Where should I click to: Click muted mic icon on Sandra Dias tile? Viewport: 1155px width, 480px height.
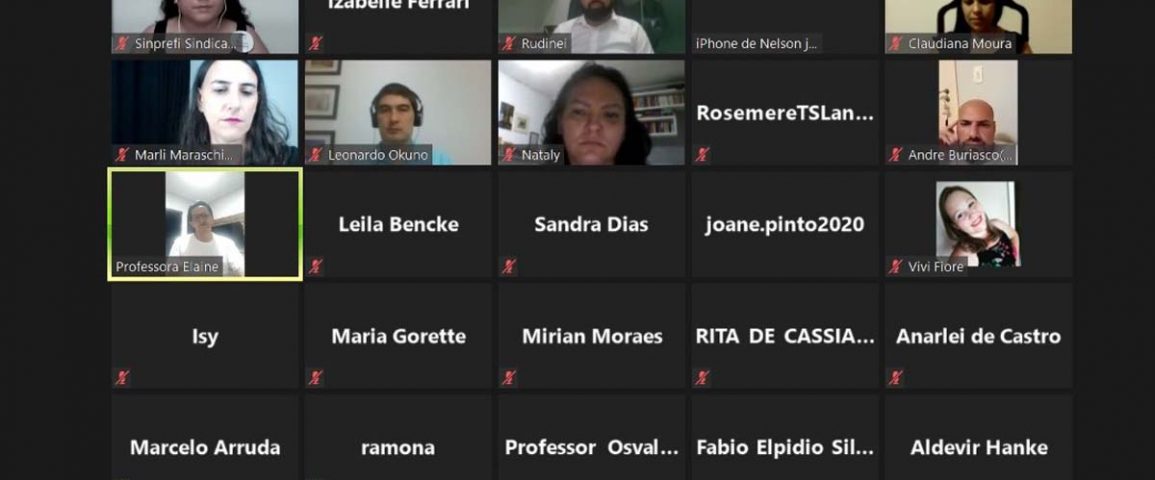click(x=508, y=266)
